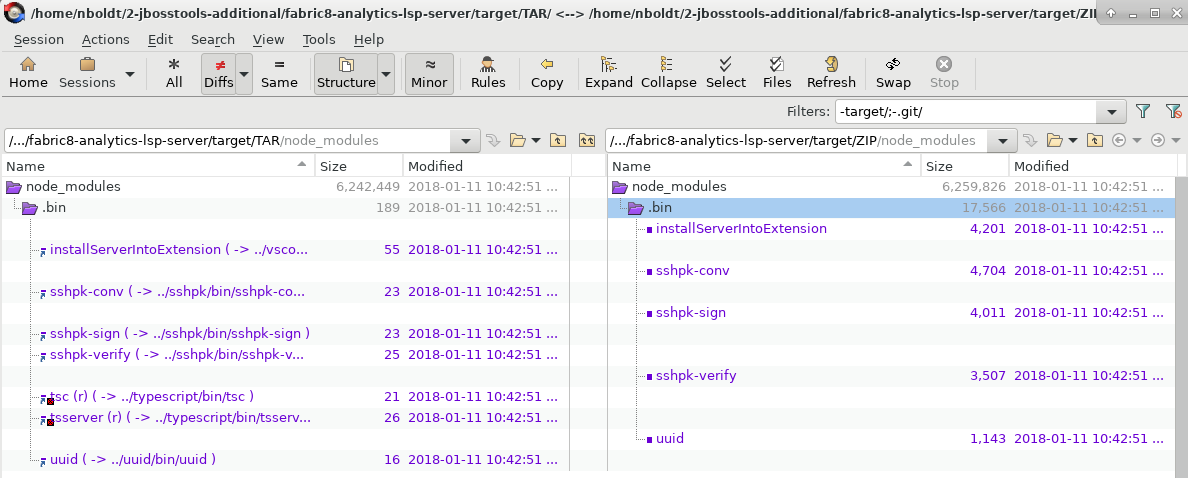
Task: Select left sshpk-conv symlink row
Action: click(286, 292)
